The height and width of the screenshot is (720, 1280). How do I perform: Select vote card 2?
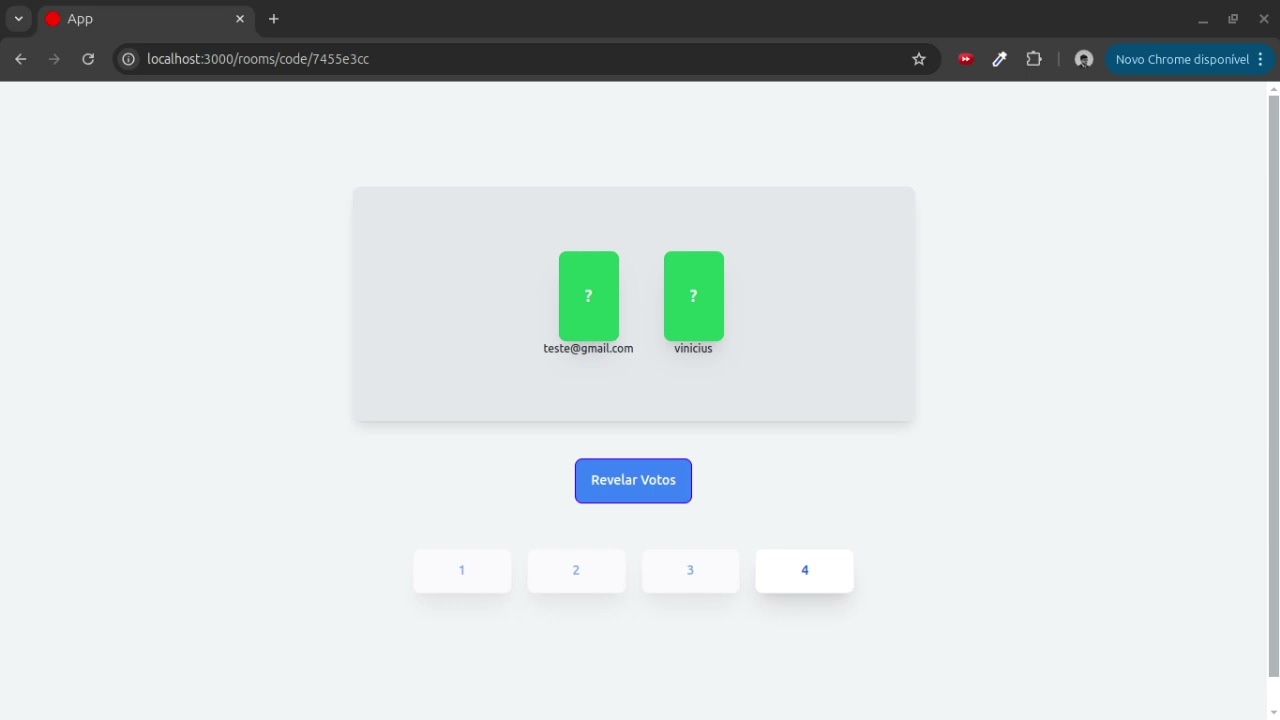576,570
